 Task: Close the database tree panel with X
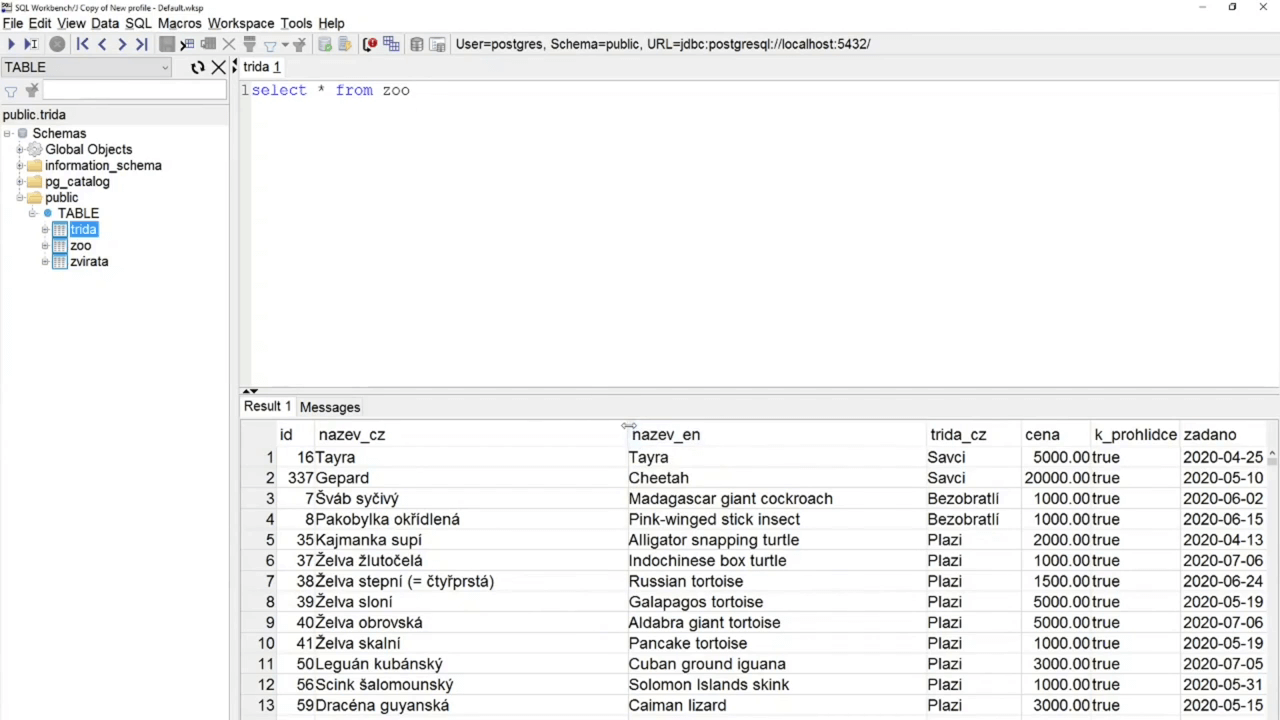pyautogui.click(x=218, y=67)
